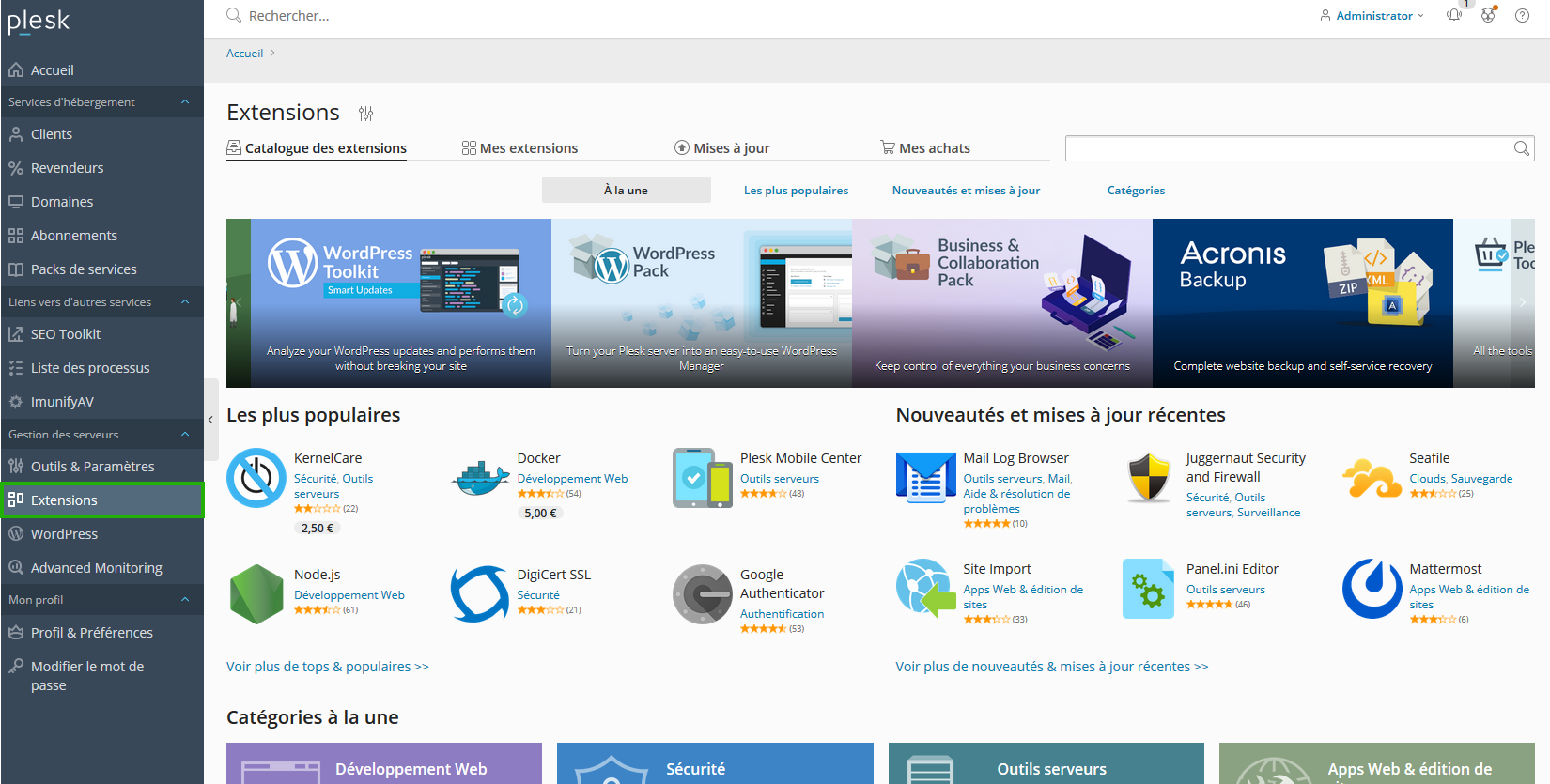This screenshot has height=784, width=1550.
Task: Open the KernelCare extension icon
Action: 256,478
